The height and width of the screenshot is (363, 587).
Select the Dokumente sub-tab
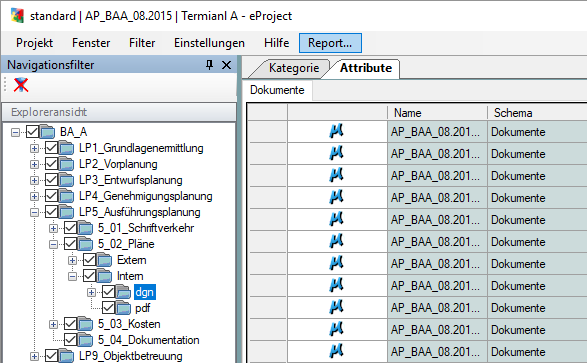tap(277, 90)
